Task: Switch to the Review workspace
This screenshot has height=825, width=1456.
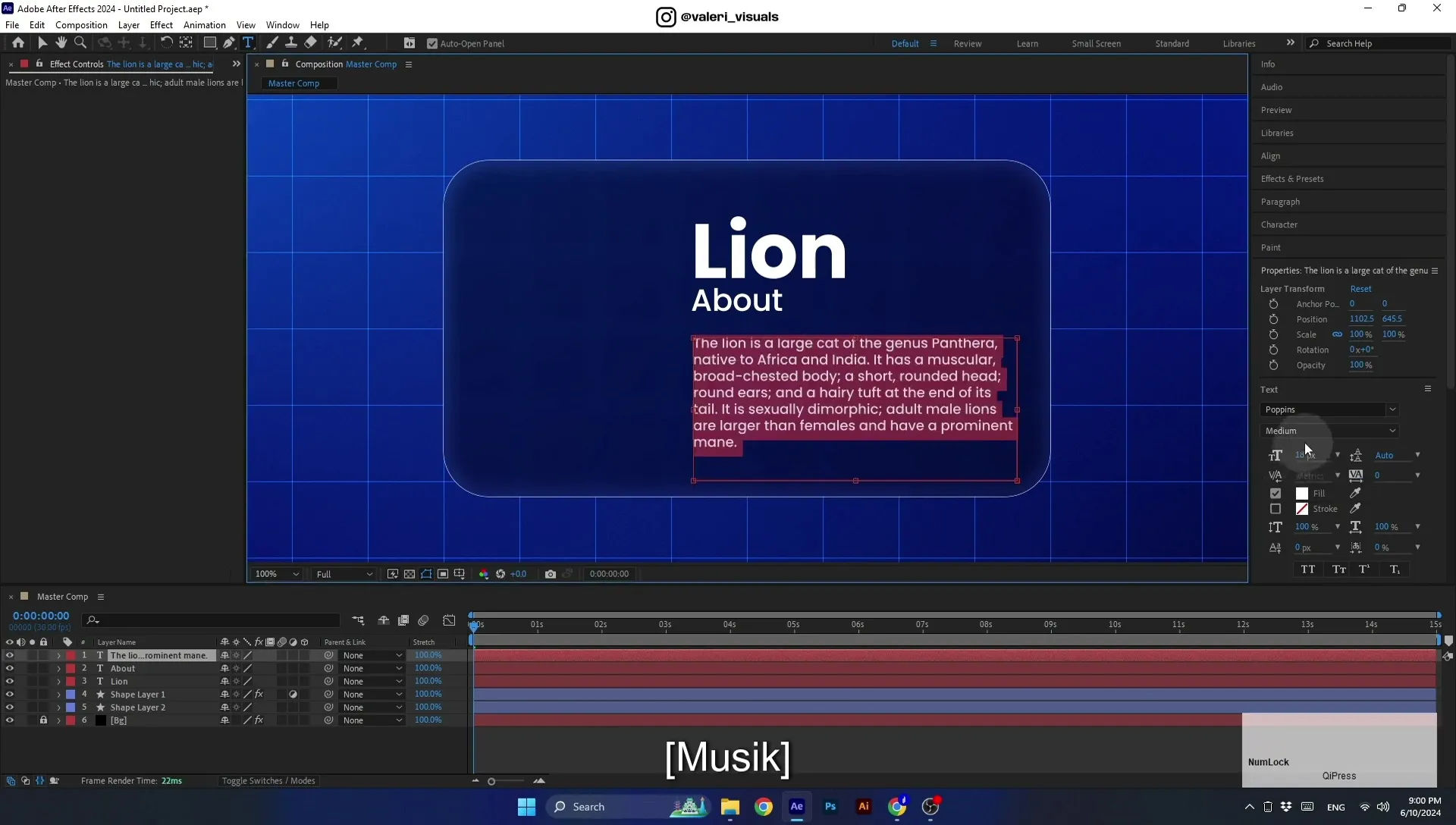Action: pyautogui.click(x=967, y=44)
